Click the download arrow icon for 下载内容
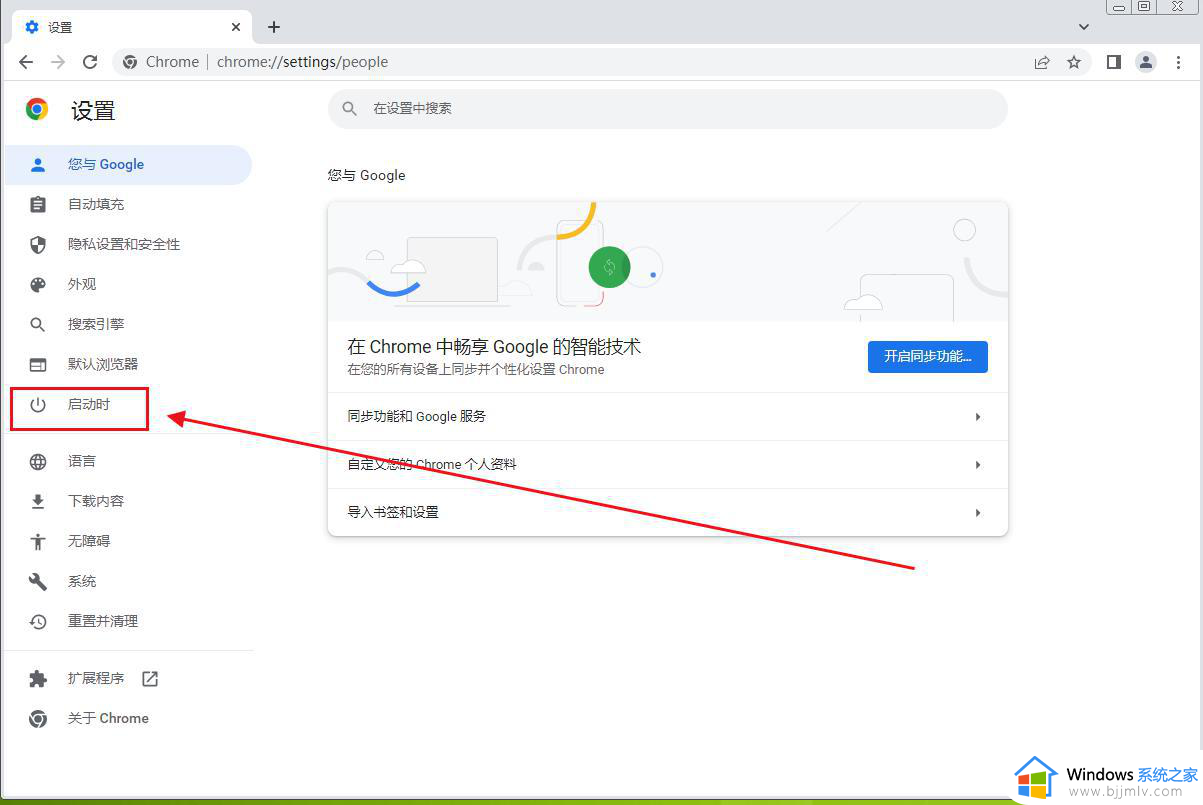 pos(38,502)
